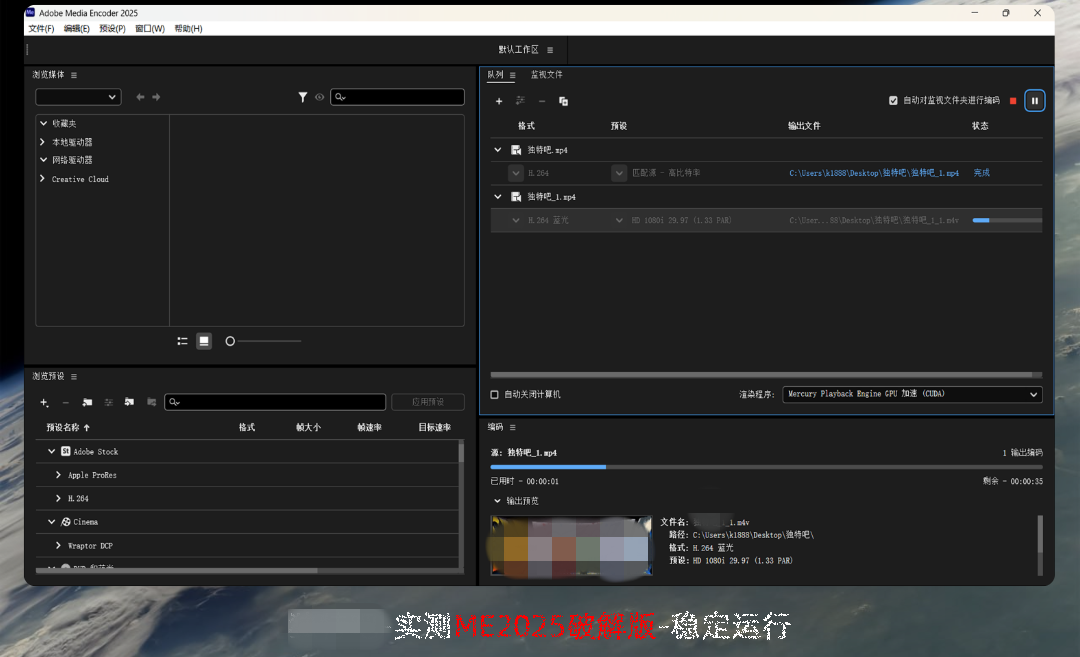Click the back arrow in media browser
Image resolution: width=1080 pixels, height=657 pixels.
(141, 97)
